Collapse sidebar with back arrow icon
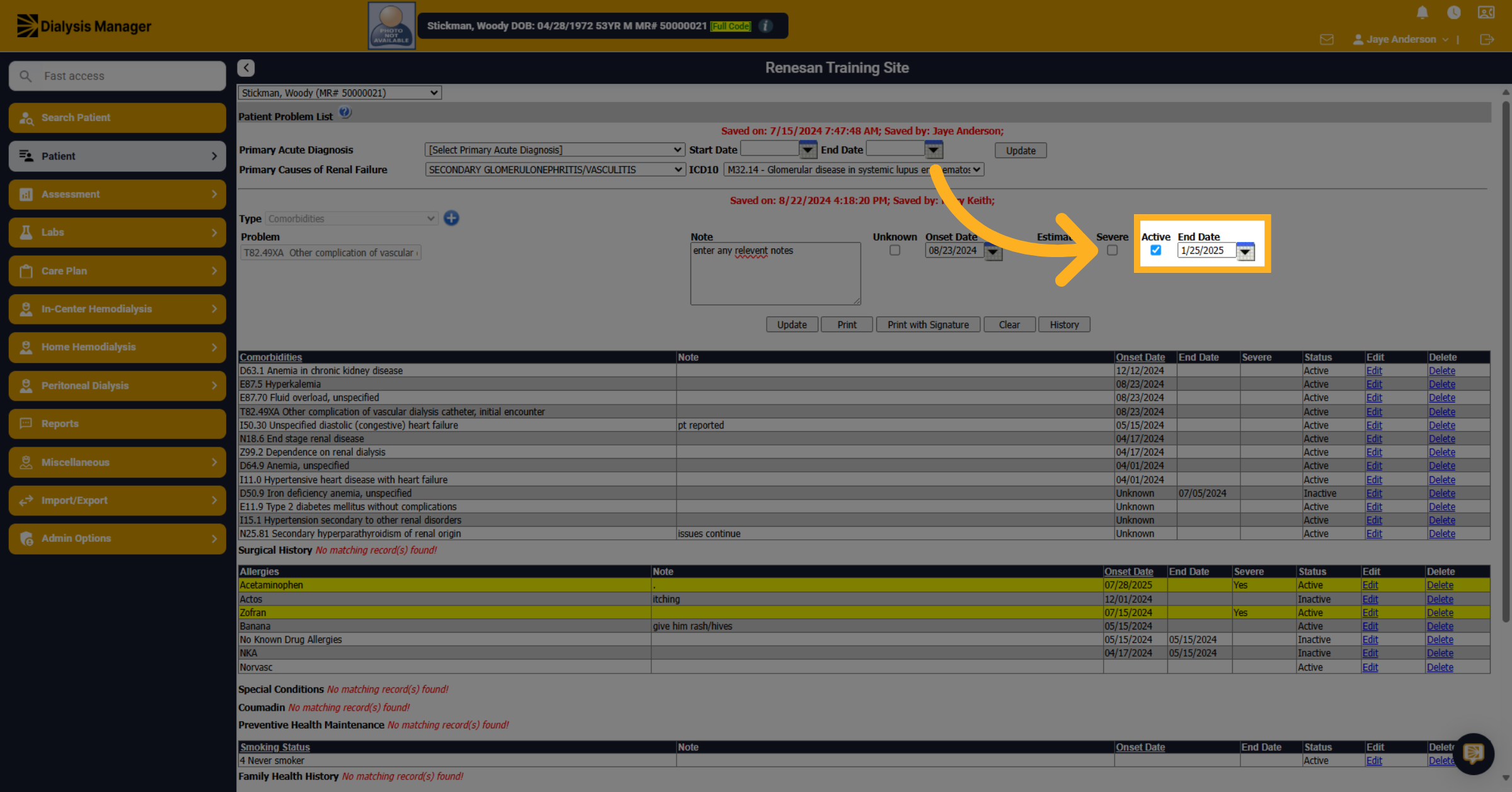 246,67
